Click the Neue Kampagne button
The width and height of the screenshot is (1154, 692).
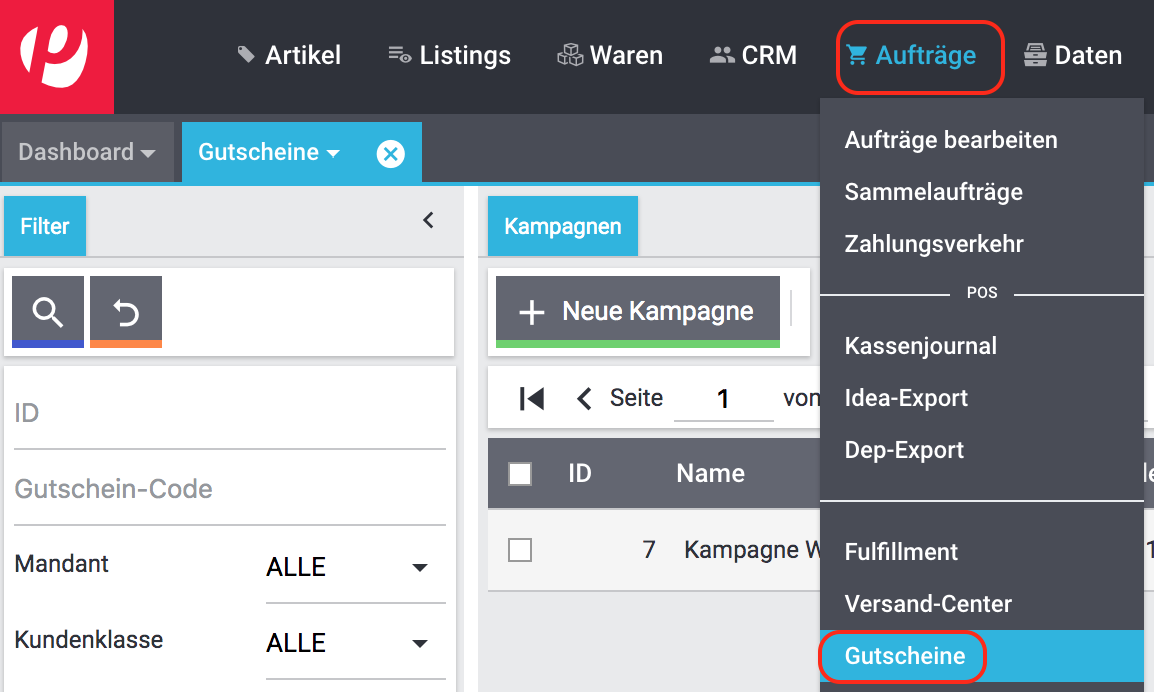(x=638, y=312)
